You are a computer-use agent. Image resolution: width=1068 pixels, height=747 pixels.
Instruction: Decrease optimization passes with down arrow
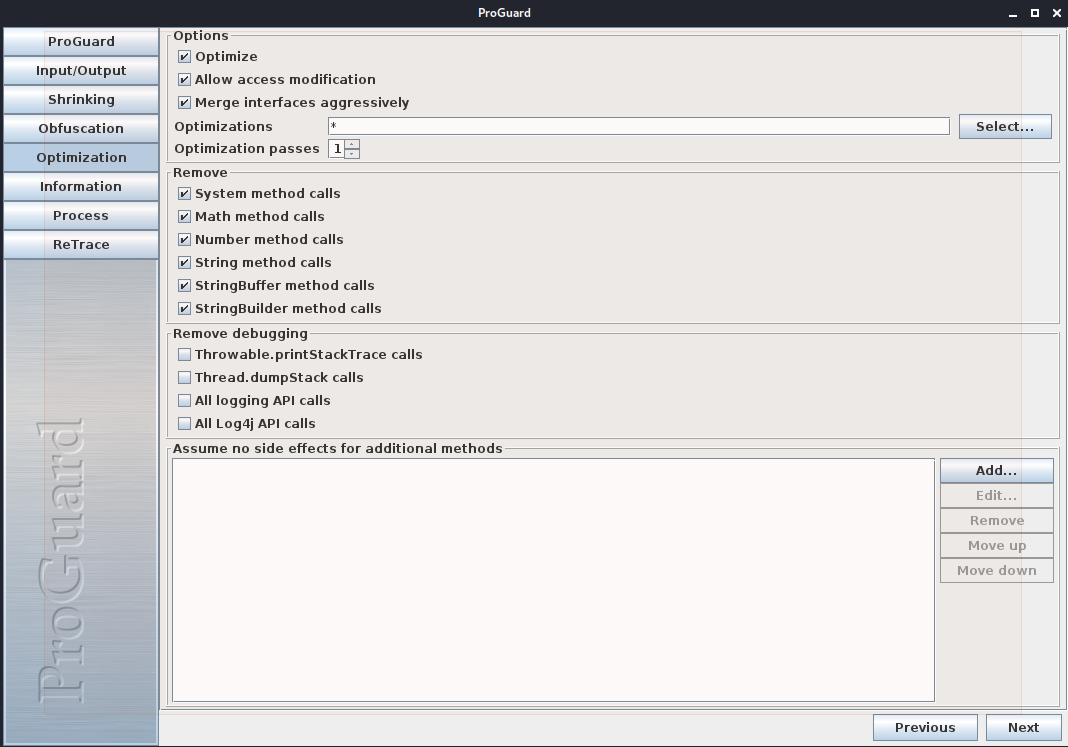(352, 154)
